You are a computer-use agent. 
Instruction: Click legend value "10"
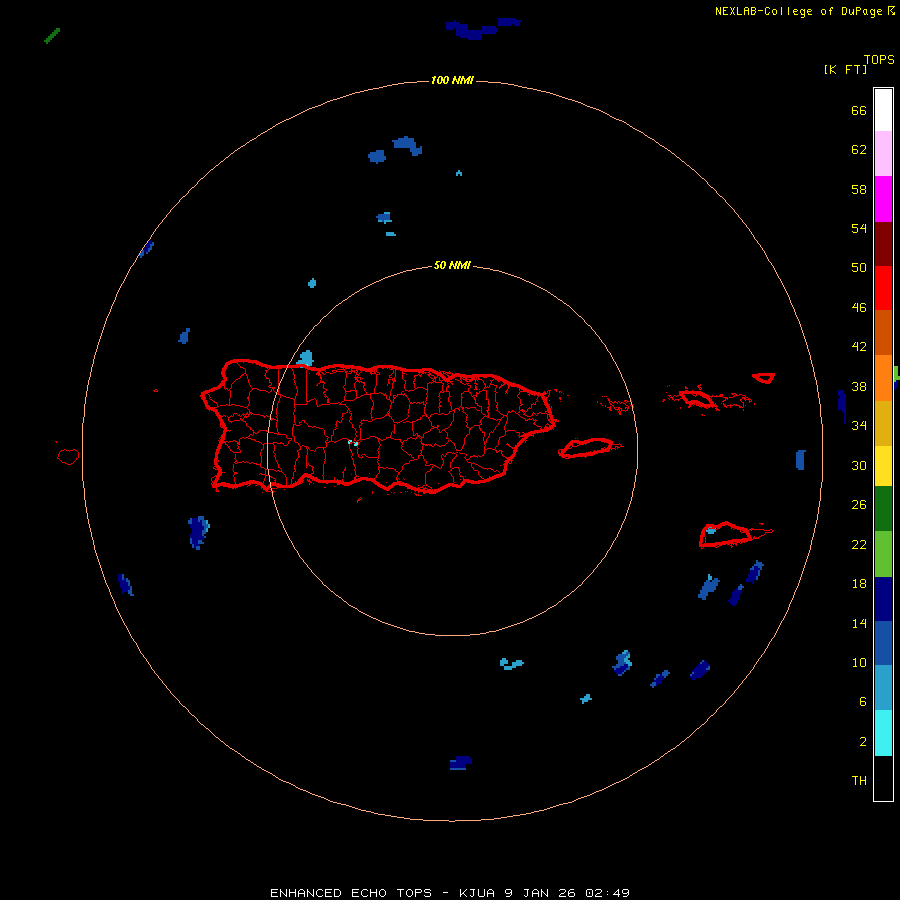point(859,662)
